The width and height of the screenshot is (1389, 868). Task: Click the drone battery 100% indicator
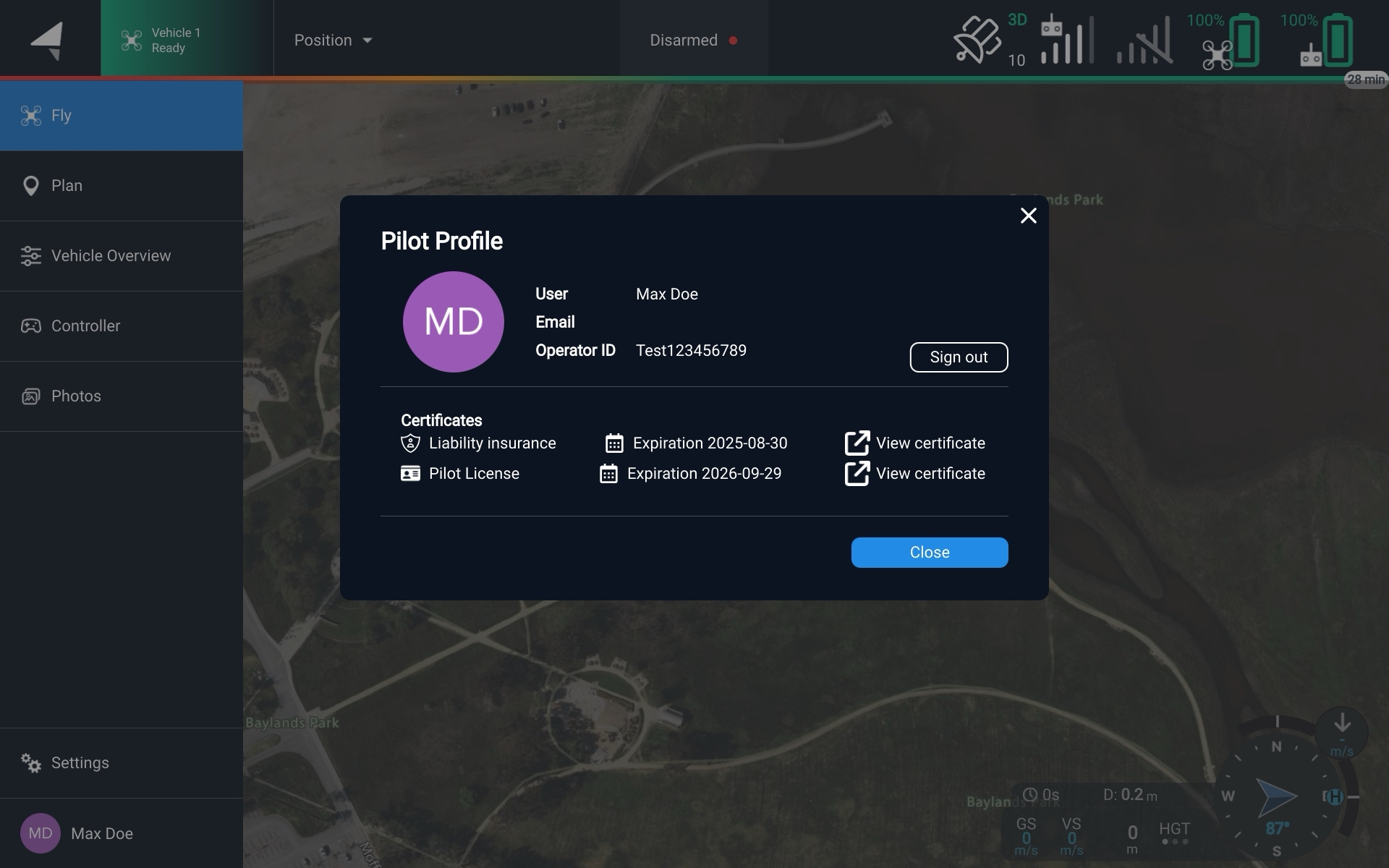tap(1231, 41)
